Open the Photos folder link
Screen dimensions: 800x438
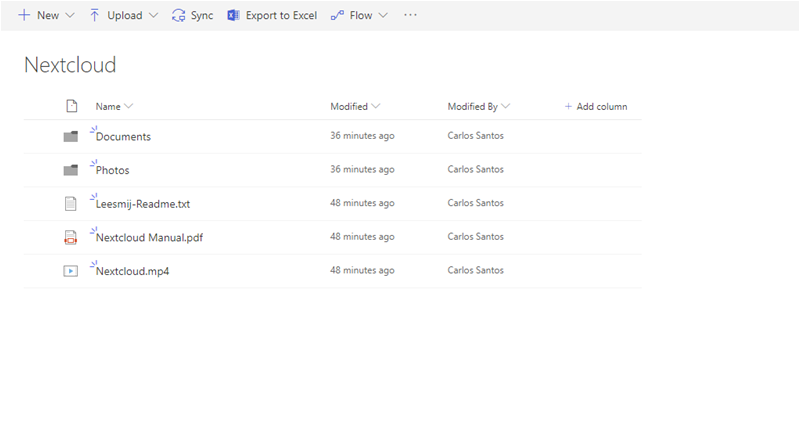point(112,170)
